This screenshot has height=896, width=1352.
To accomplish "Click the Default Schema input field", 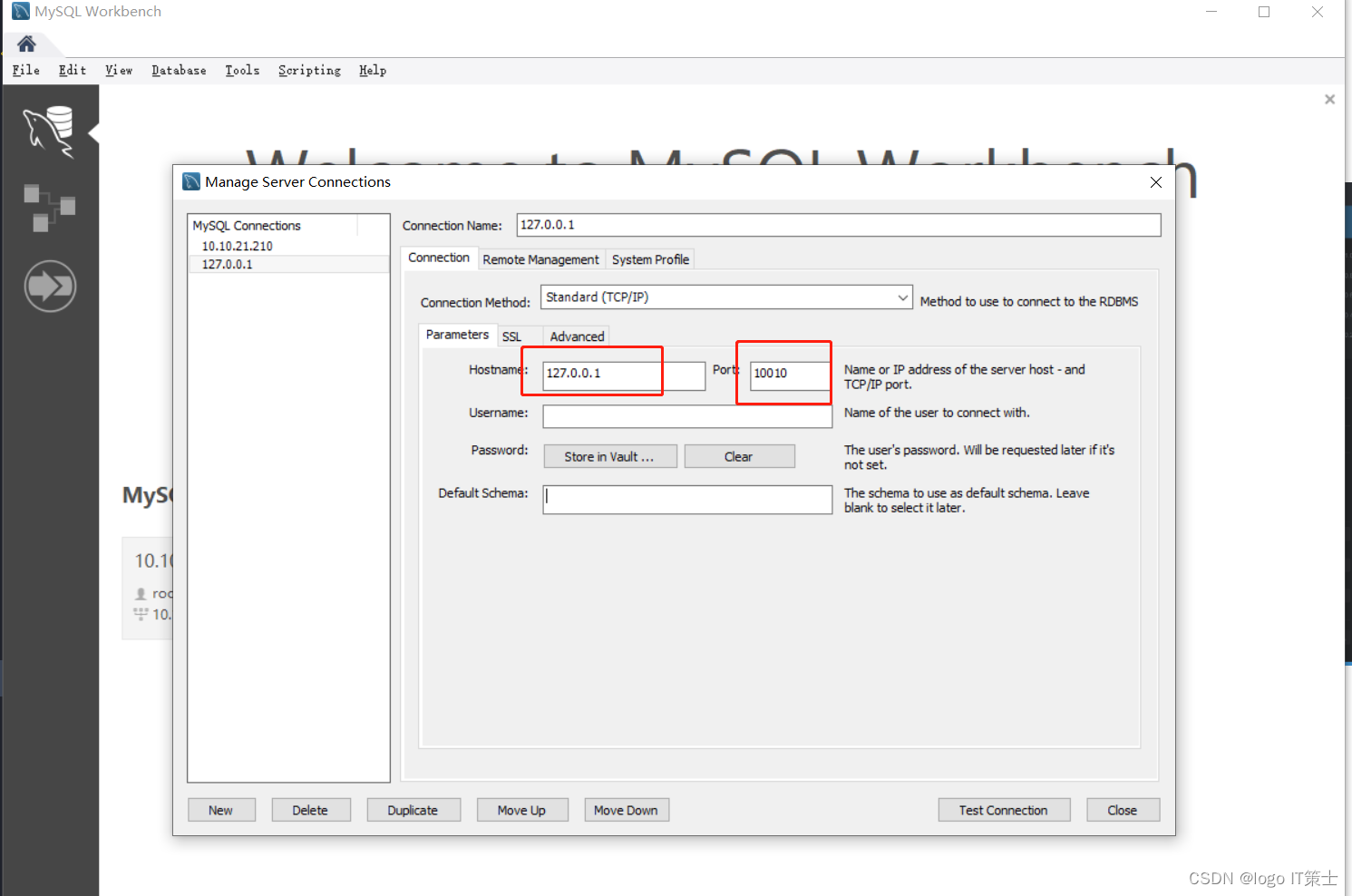I will [687, 500].
